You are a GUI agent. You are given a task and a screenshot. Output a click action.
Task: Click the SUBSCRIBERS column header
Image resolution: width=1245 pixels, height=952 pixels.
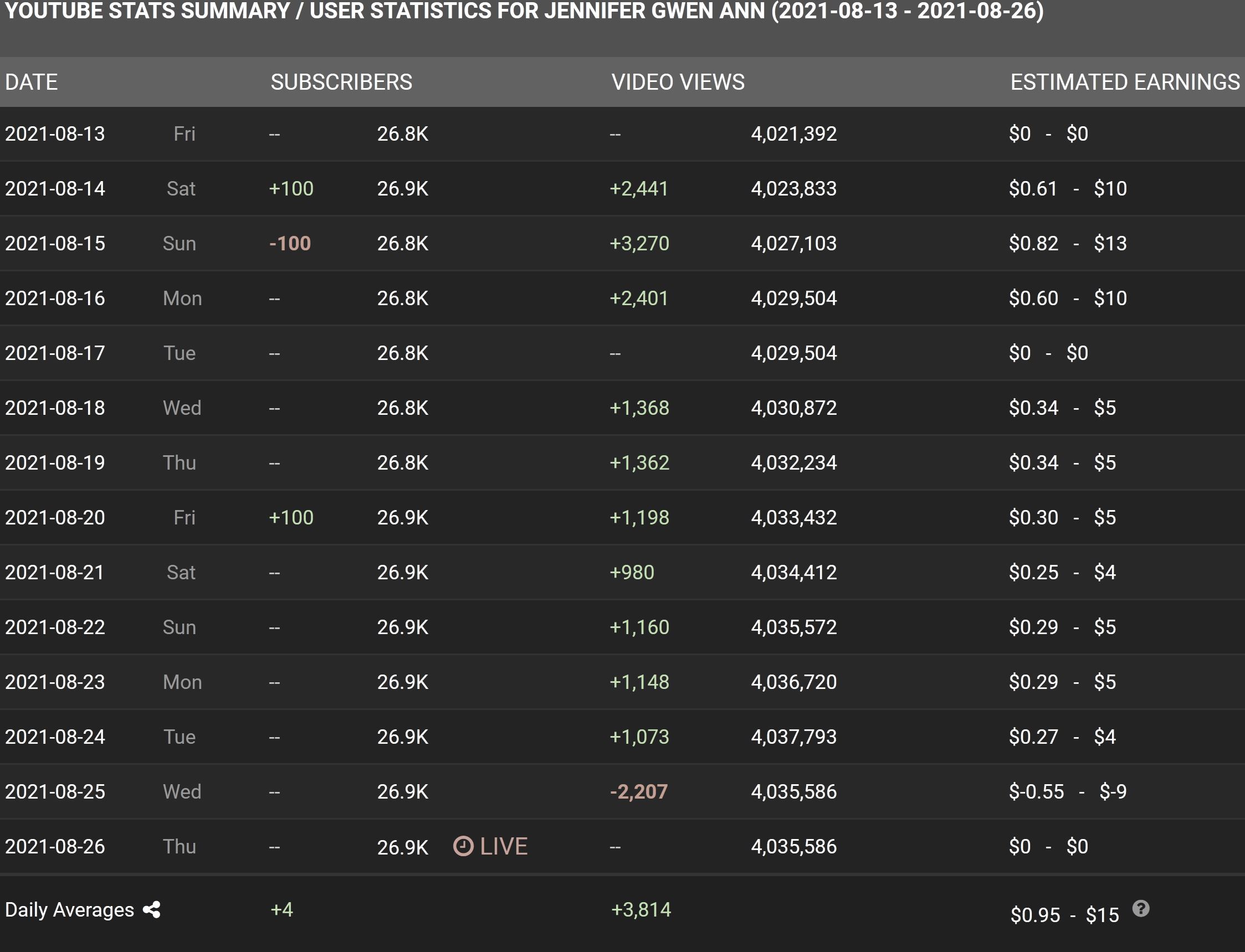tap(341, 82)
